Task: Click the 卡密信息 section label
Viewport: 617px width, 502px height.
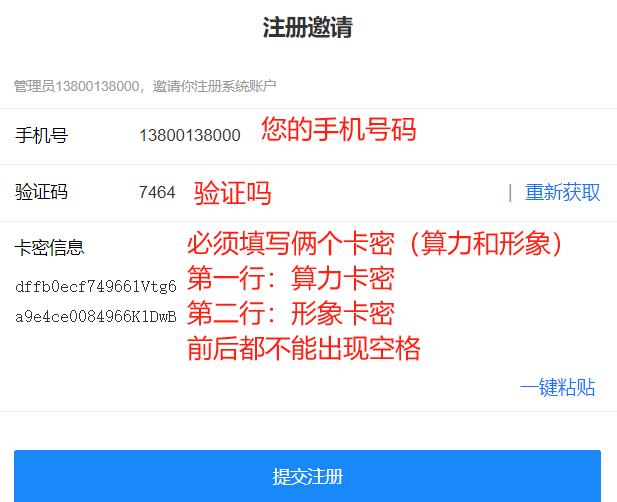Action: pos(49,248)
